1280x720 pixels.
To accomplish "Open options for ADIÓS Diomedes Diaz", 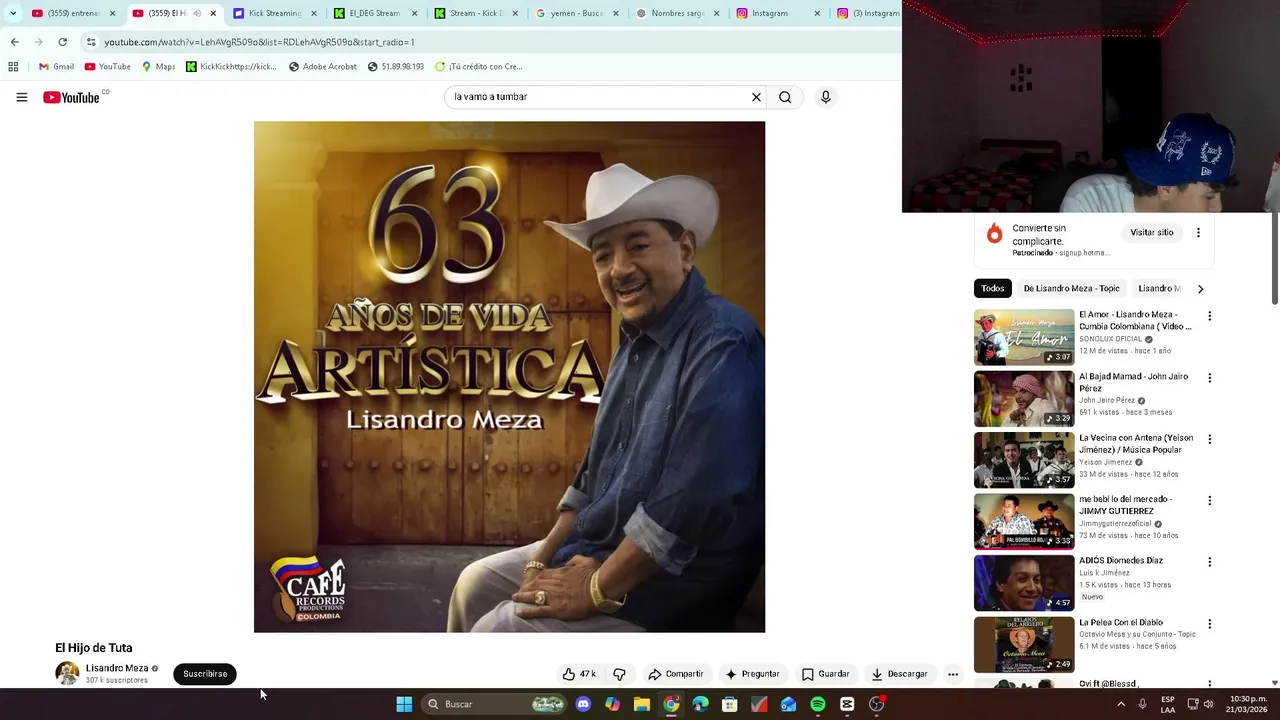I will tap(1209, 562).
